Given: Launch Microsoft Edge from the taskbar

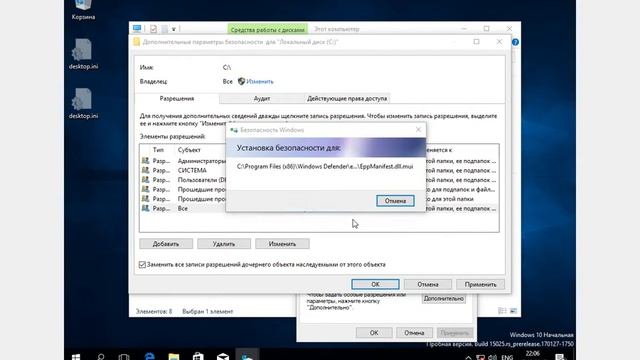Looking at the screenshot, I should [x=149, y=357].
